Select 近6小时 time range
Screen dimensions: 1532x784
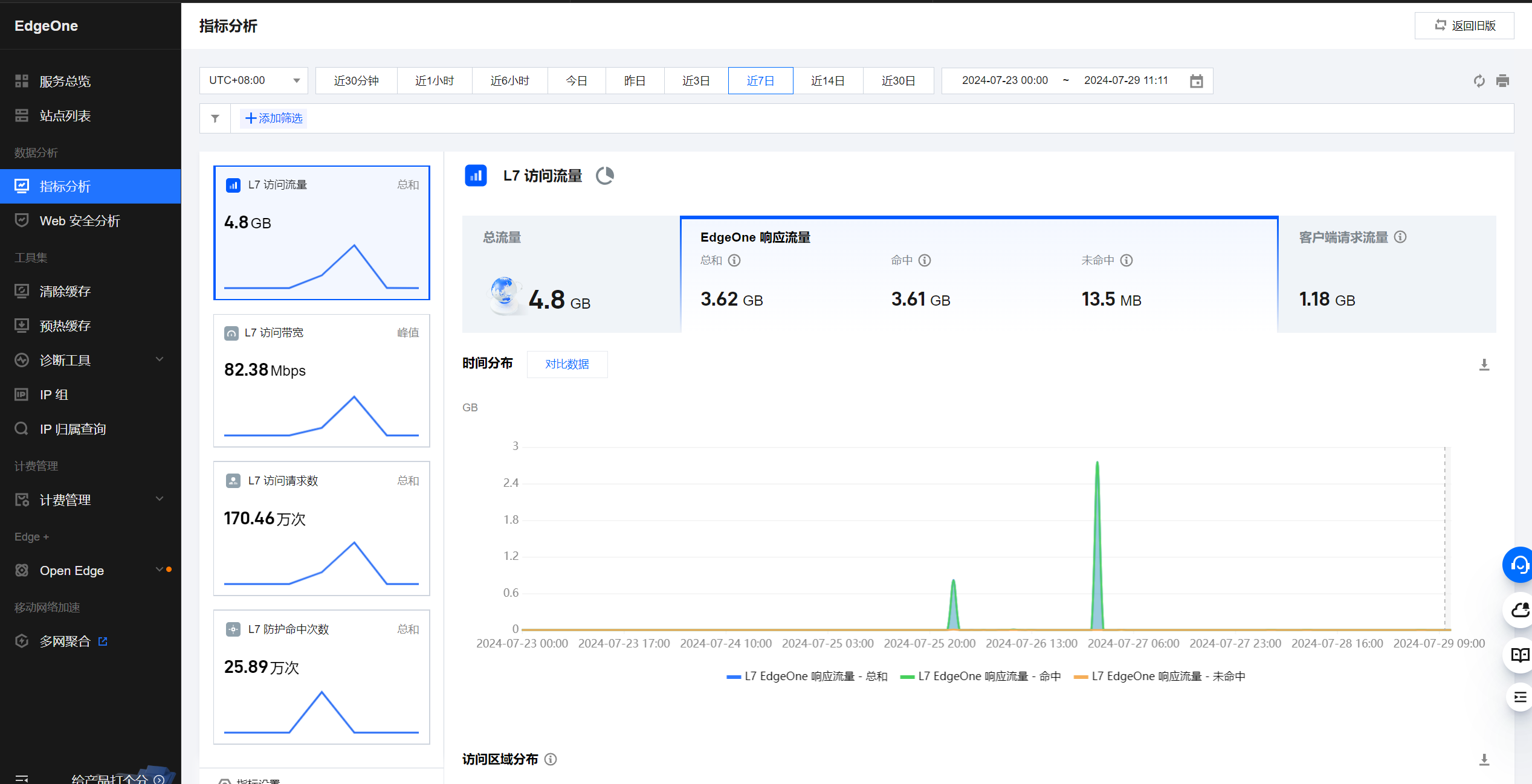click(x=509, y=80)
